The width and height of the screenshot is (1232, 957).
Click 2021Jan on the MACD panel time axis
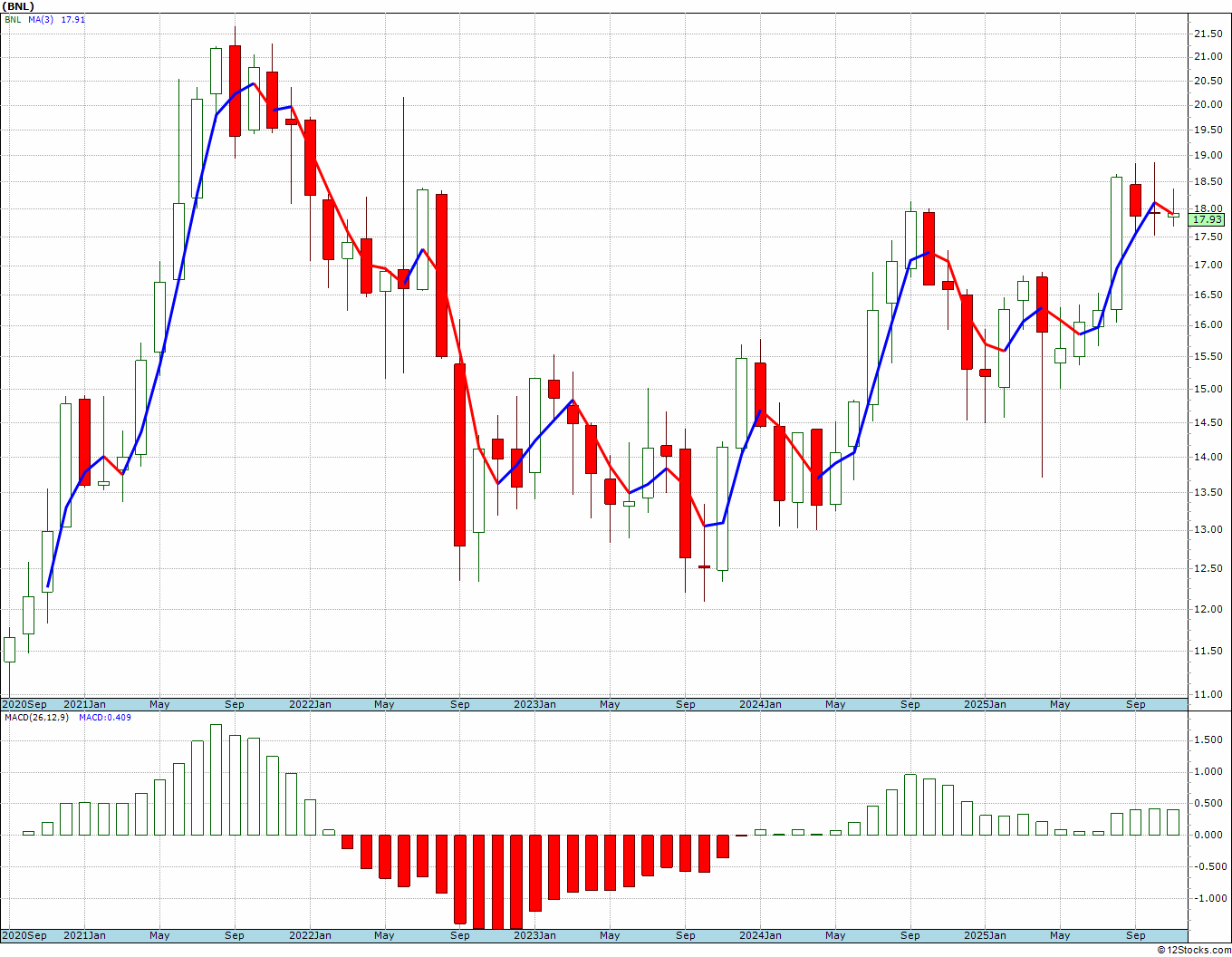click(x=84, y=935)
